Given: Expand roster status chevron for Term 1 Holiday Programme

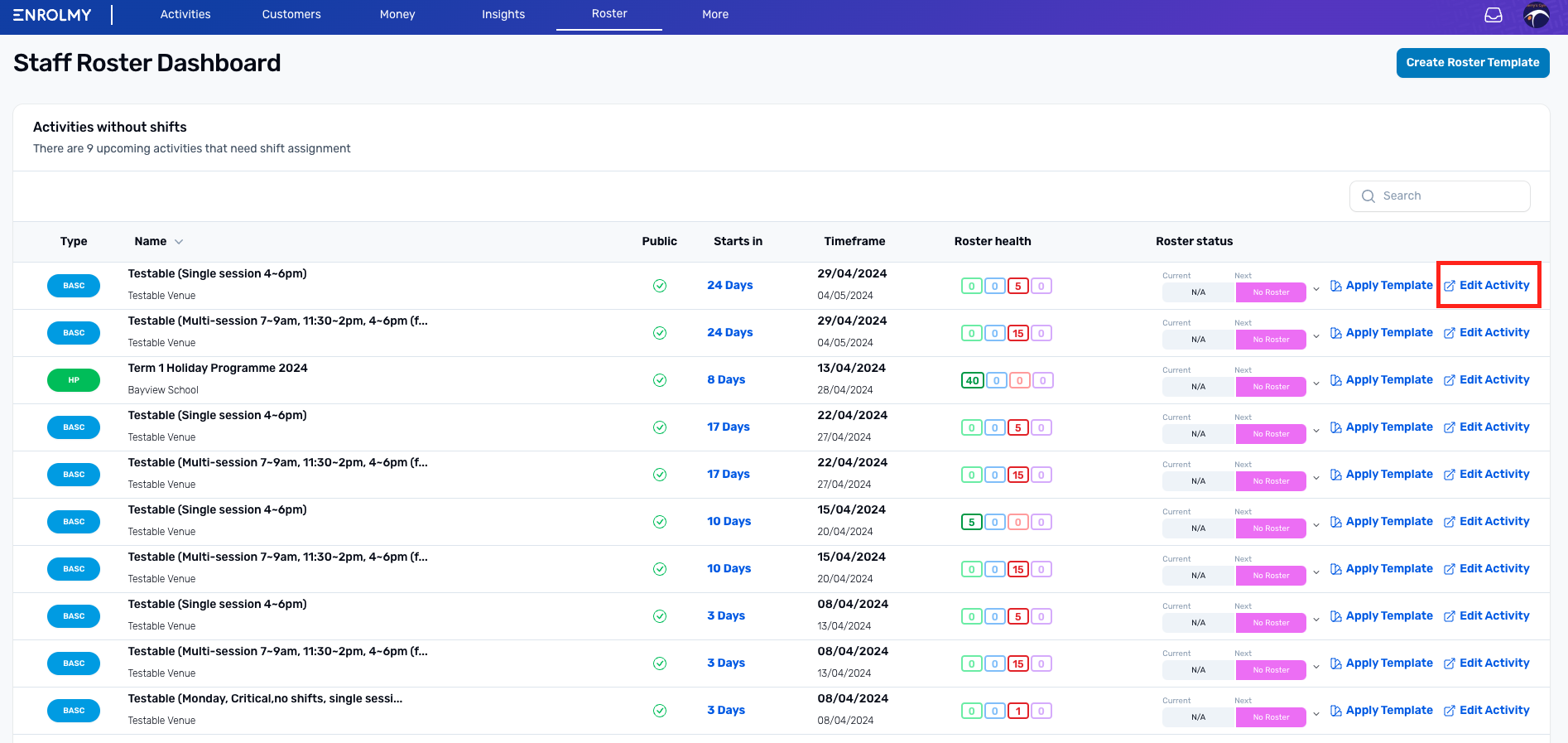Looking at the screenshot, I should pyautogui.click(x=1316, y=384).
